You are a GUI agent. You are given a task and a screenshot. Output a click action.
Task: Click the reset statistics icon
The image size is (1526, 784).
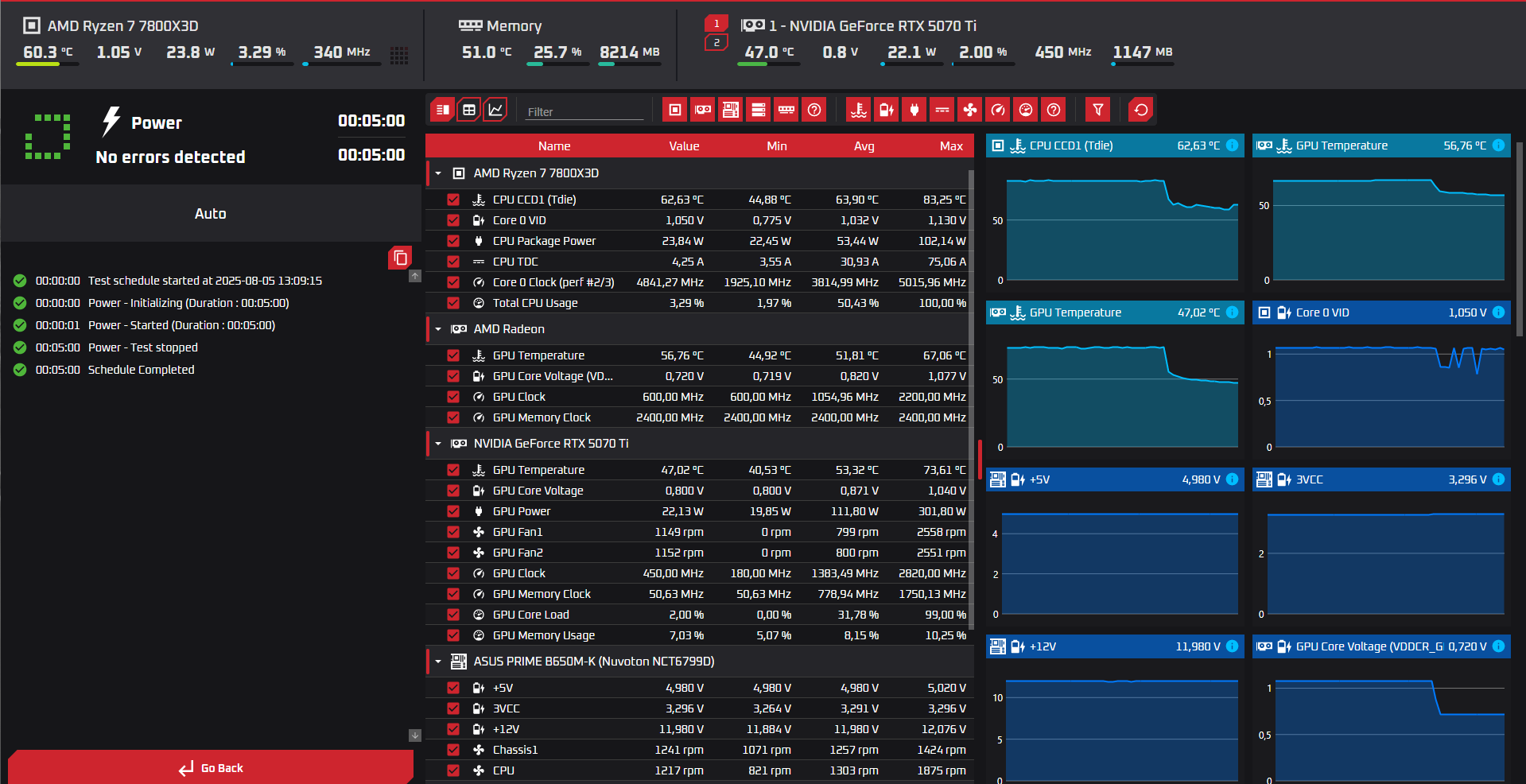1141,110
